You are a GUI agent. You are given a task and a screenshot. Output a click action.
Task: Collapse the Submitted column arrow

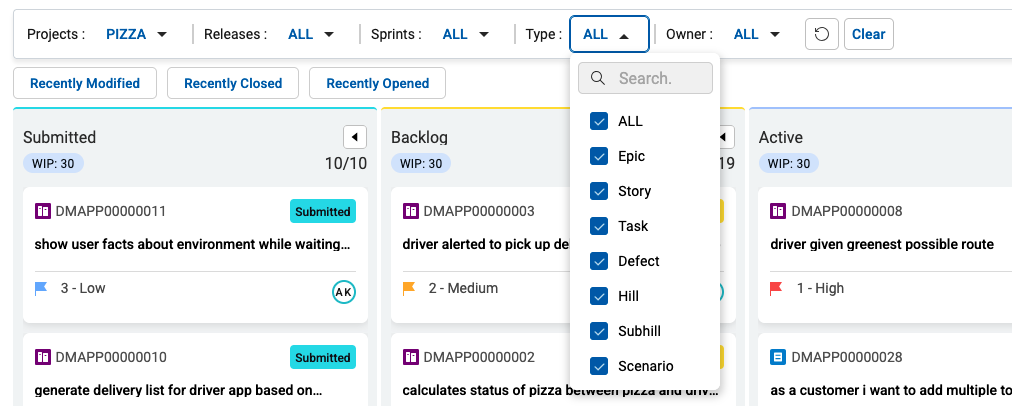(x=354, y=137)
